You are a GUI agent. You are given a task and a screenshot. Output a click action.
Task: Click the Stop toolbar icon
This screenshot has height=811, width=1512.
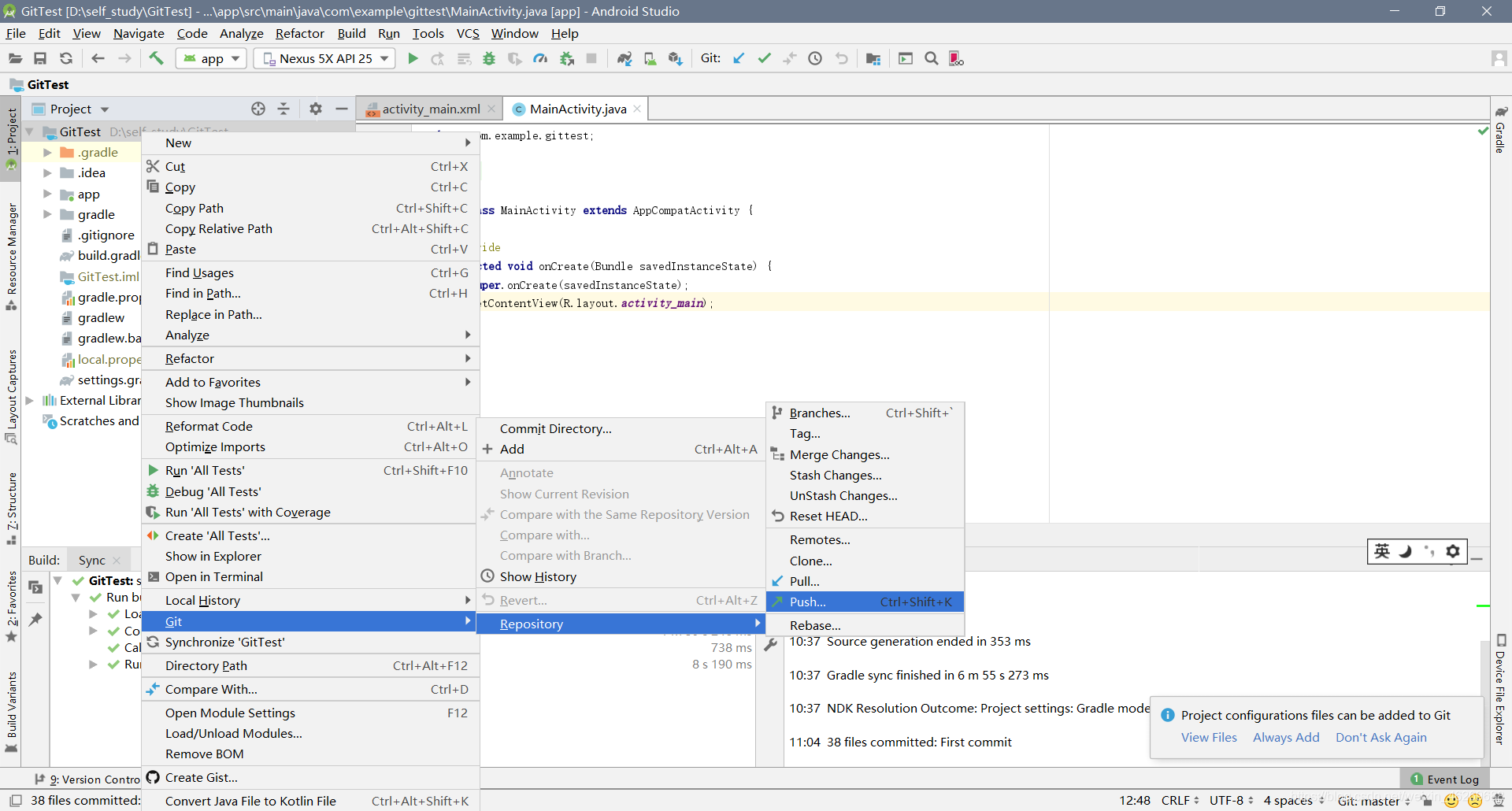click(x=591, y=58)
